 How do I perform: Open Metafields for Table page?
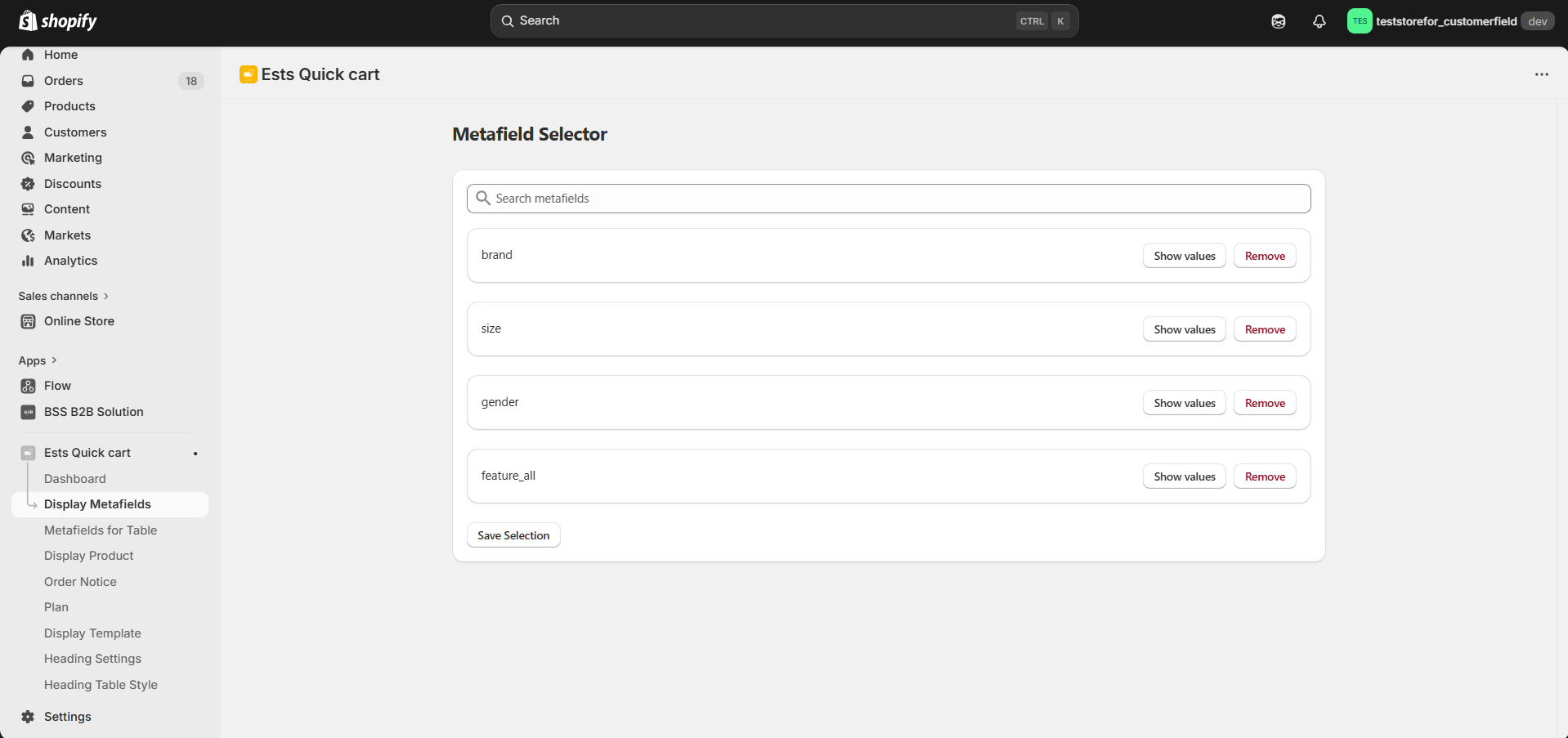[101, 530]
